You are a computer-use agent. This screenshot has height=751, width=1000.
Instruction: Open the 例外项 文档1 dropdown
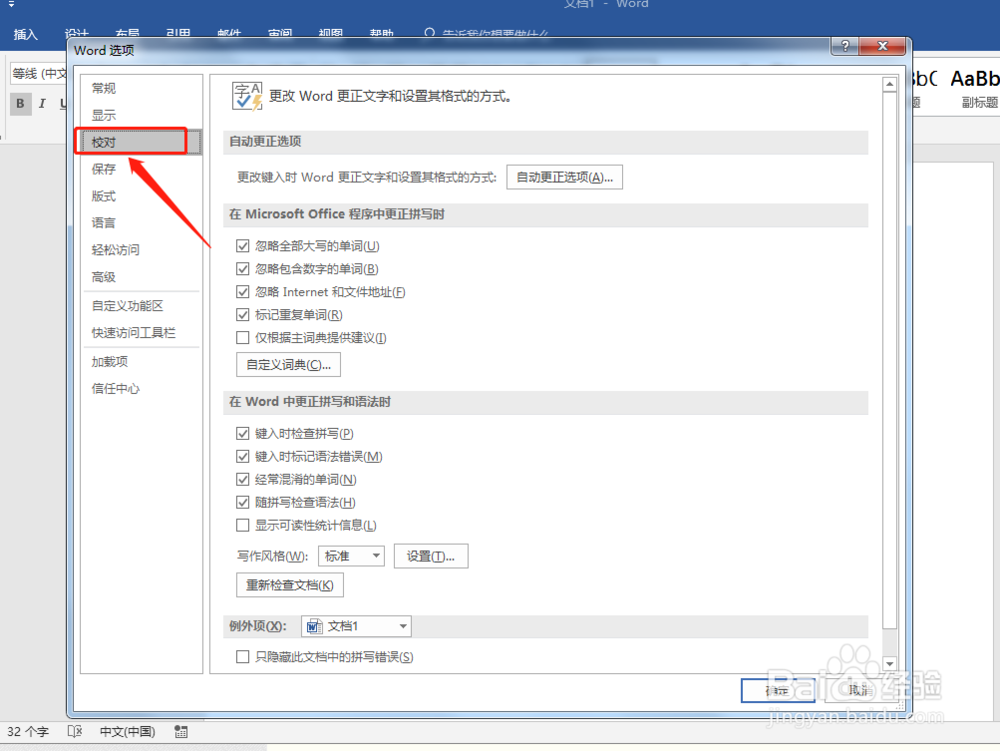click(356, 626)
